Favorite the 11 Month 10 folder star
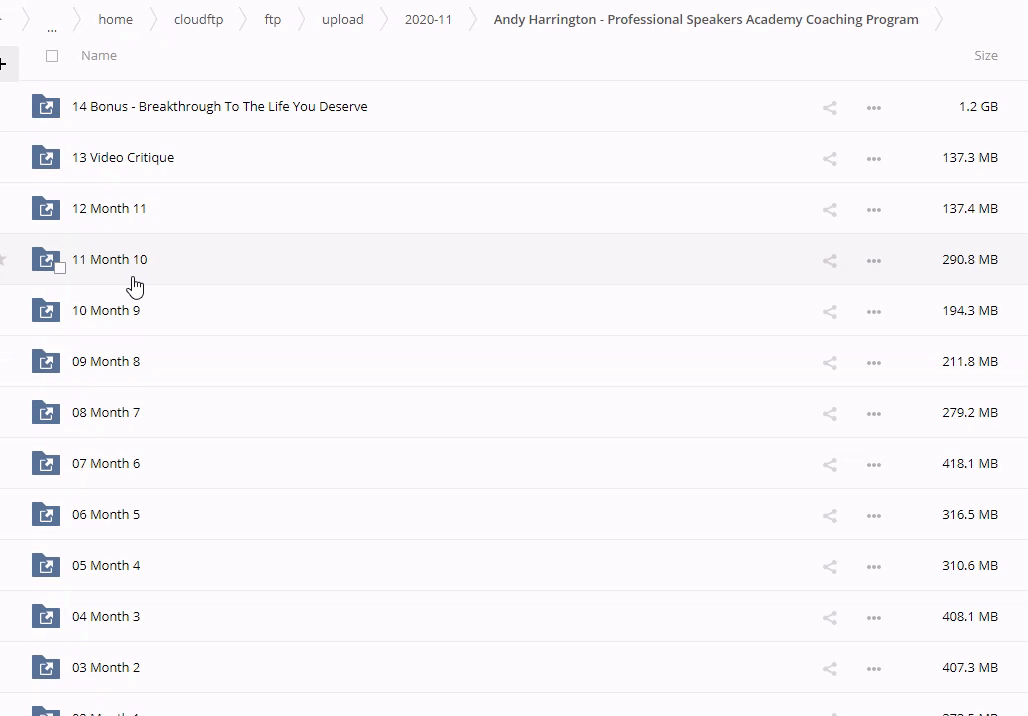Viewport: 1028px width, 716px height. point(3,260)
